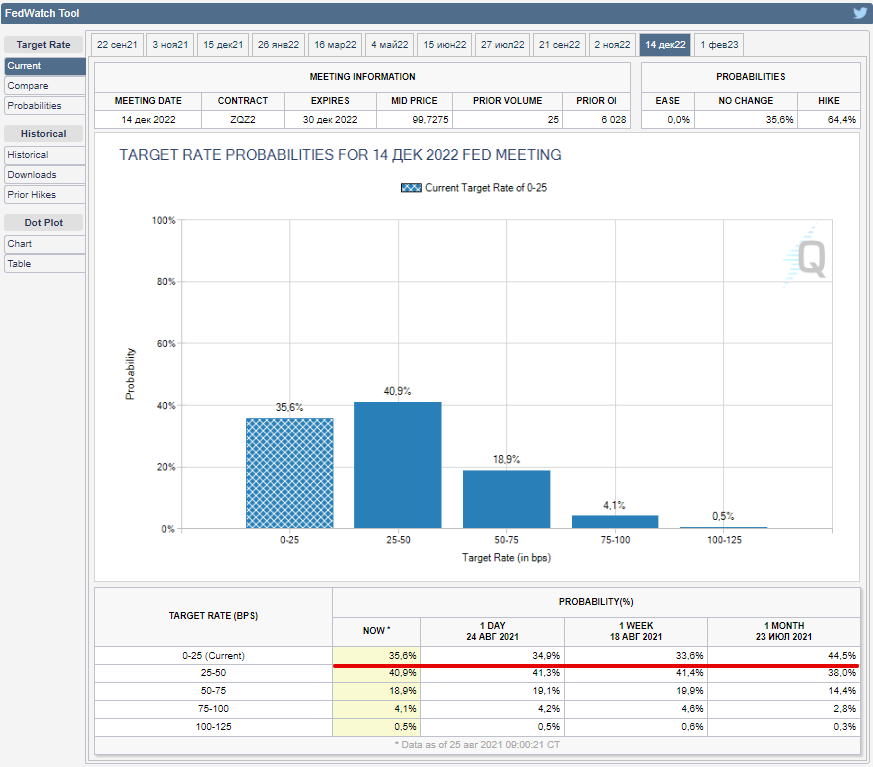Open the 2 ноя22 meeting tab

[x=612, y=45]
